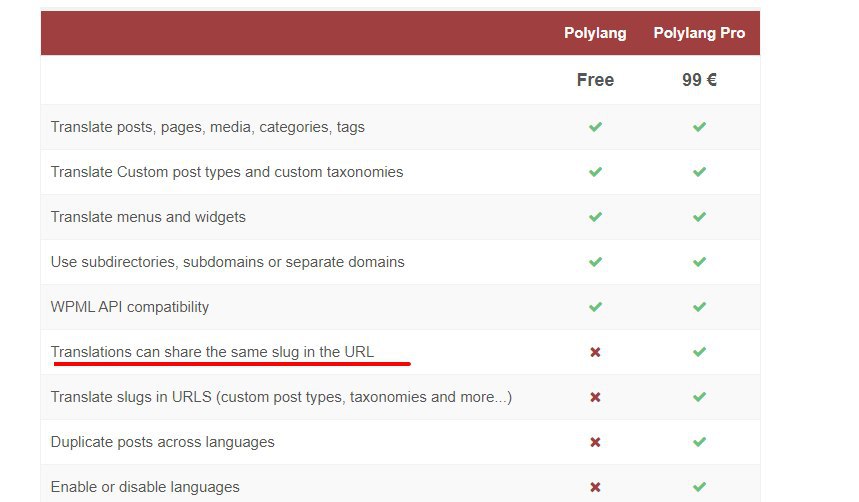Click Polylang Pro checkmark for WPML API compatibility

[699, 307]
